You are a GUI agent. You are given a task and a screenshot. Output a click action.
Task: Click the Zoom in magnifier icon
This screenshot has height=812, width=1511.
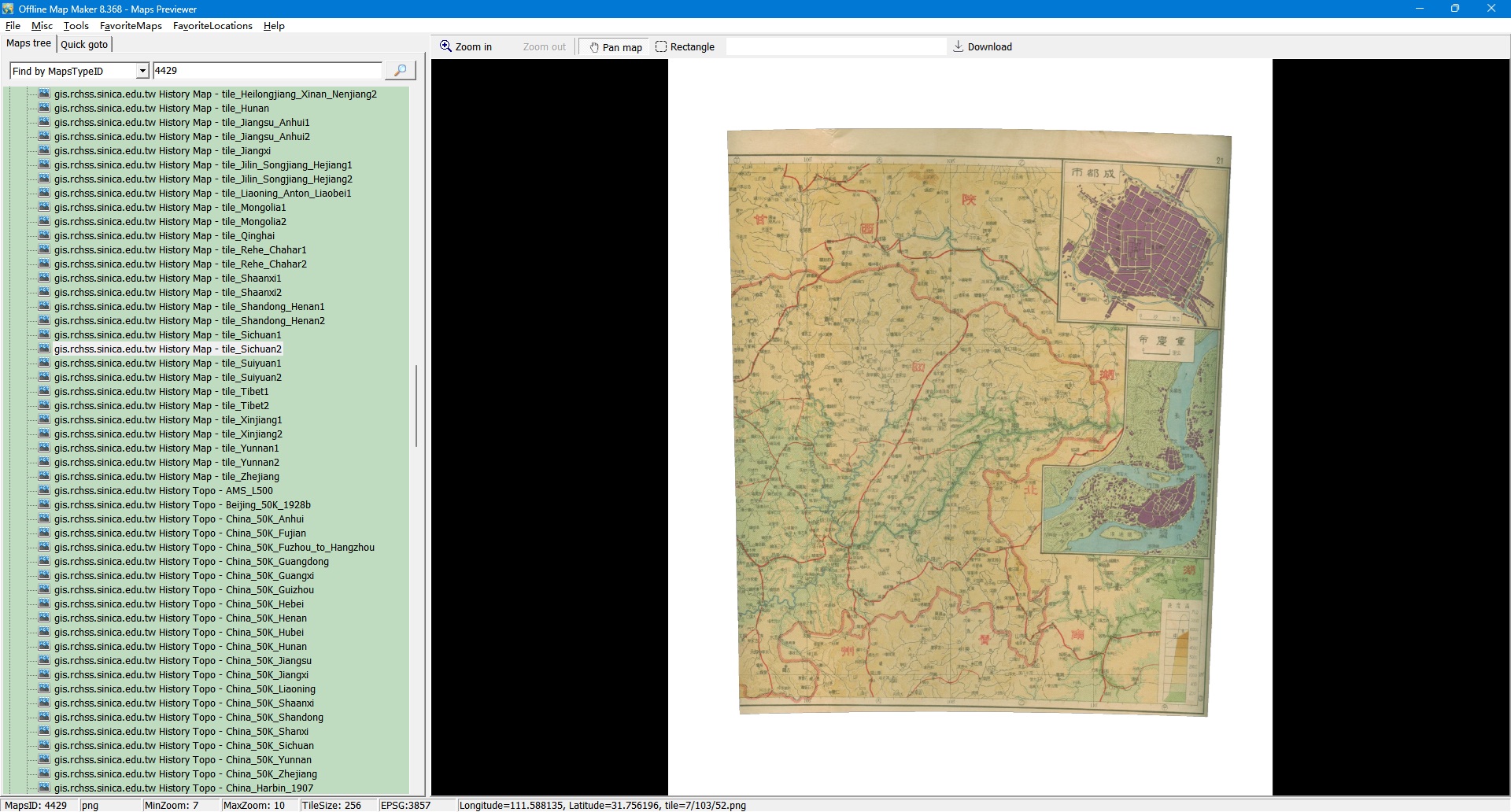pyautogui.click(x=445, y=46)
